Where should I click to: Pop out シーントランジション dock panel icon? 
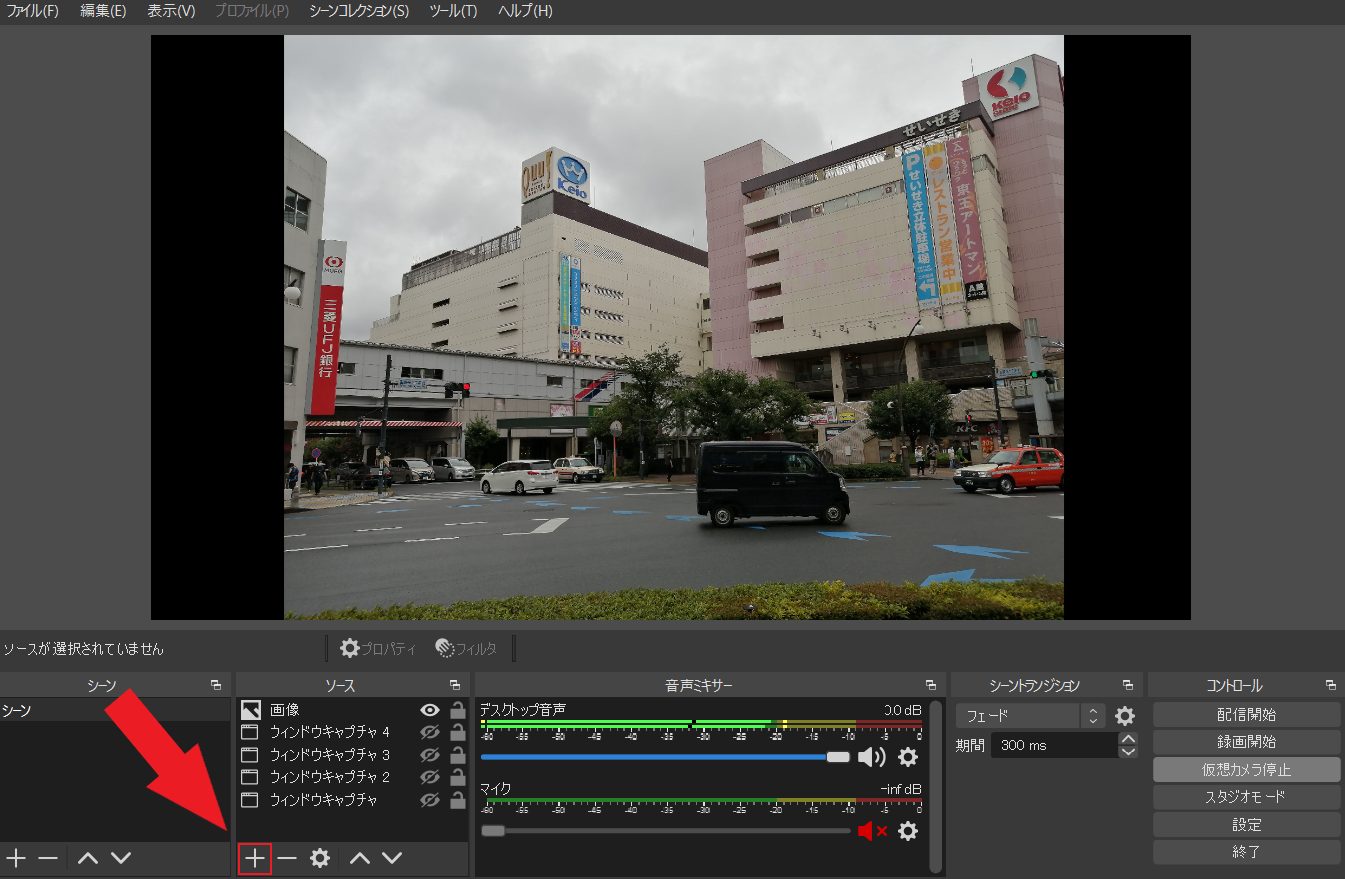click(x=1128, y=685)
